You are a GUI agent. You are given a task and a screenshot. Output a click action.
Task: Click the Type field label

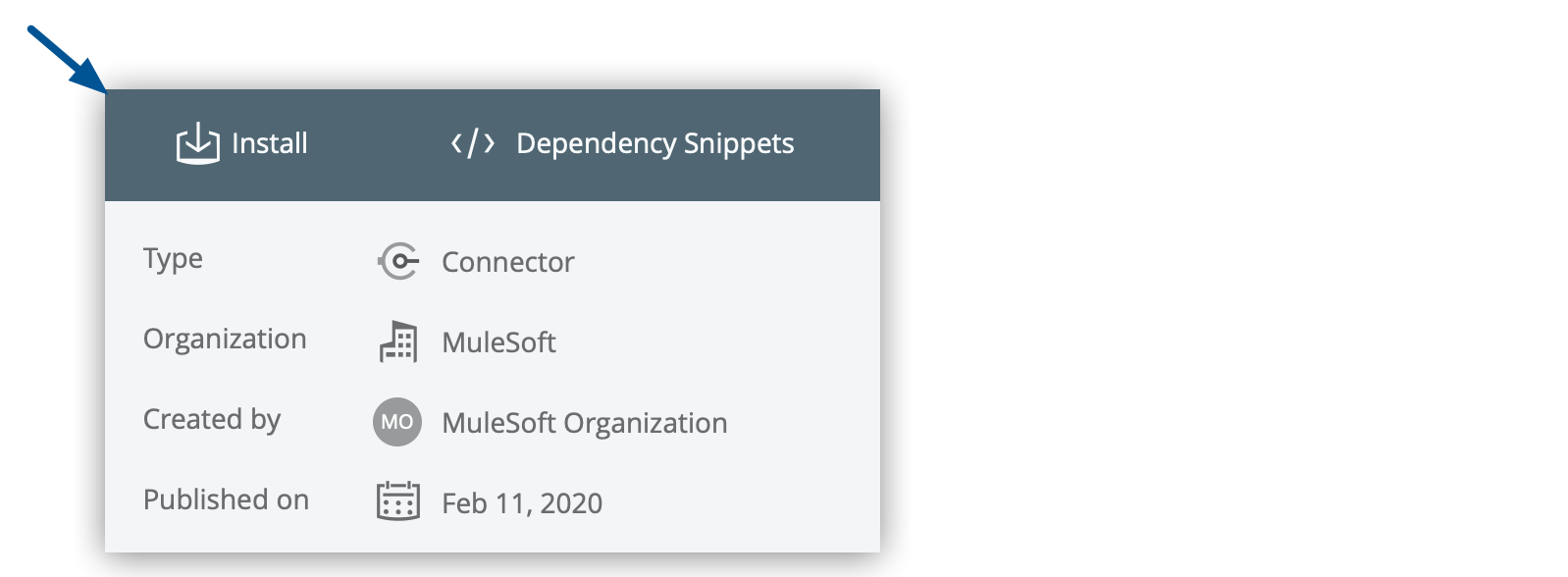tap(173, 258)
